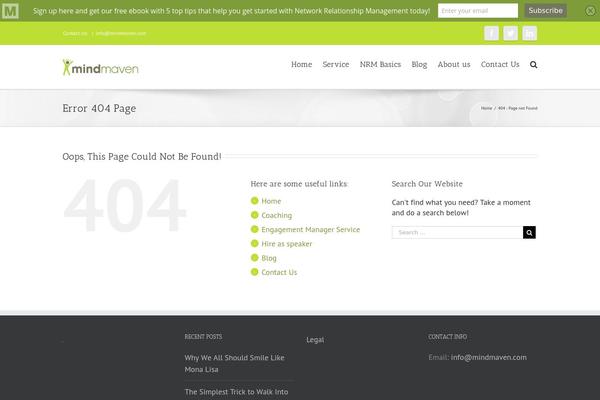Open the Legal footer link
The height and width of the screenshot is (400, 600).
[x=315, y=340]
